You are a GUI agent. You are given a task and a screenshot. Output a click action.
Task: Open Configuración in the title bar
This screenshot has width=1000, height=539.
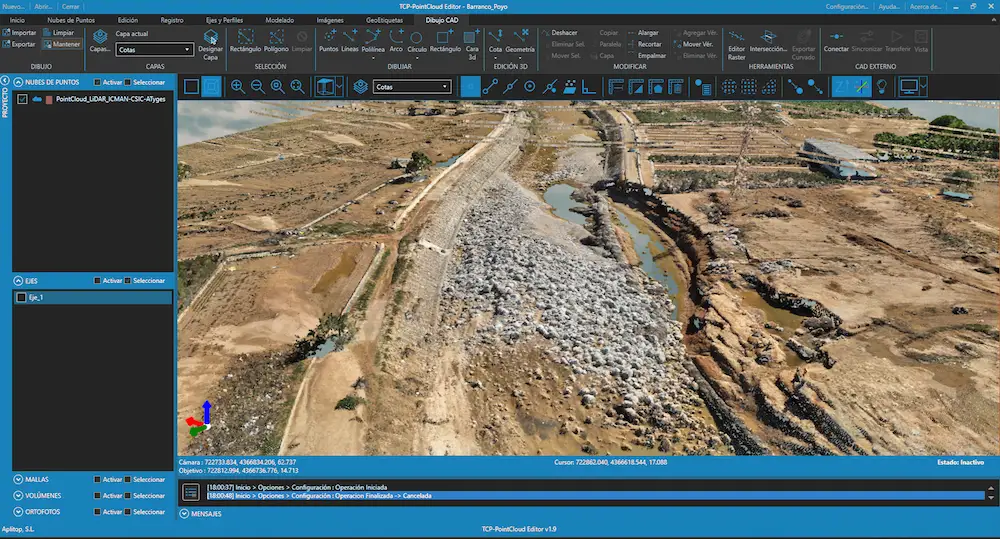846,6
